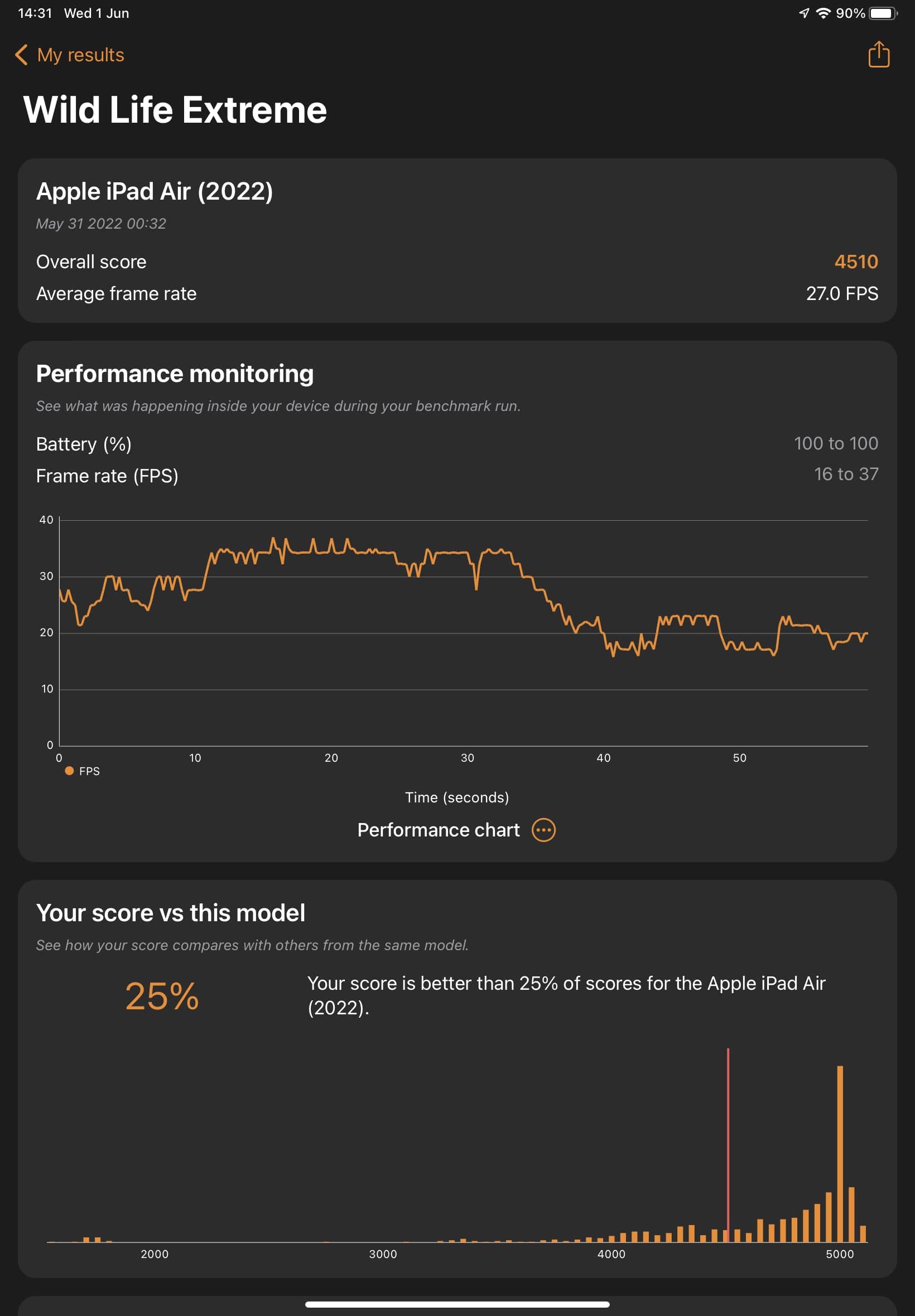The width and height of the screenshot is (915, 1316).
Task: Tap the large 25% percentile figure
Action: (x=162, y=996)
